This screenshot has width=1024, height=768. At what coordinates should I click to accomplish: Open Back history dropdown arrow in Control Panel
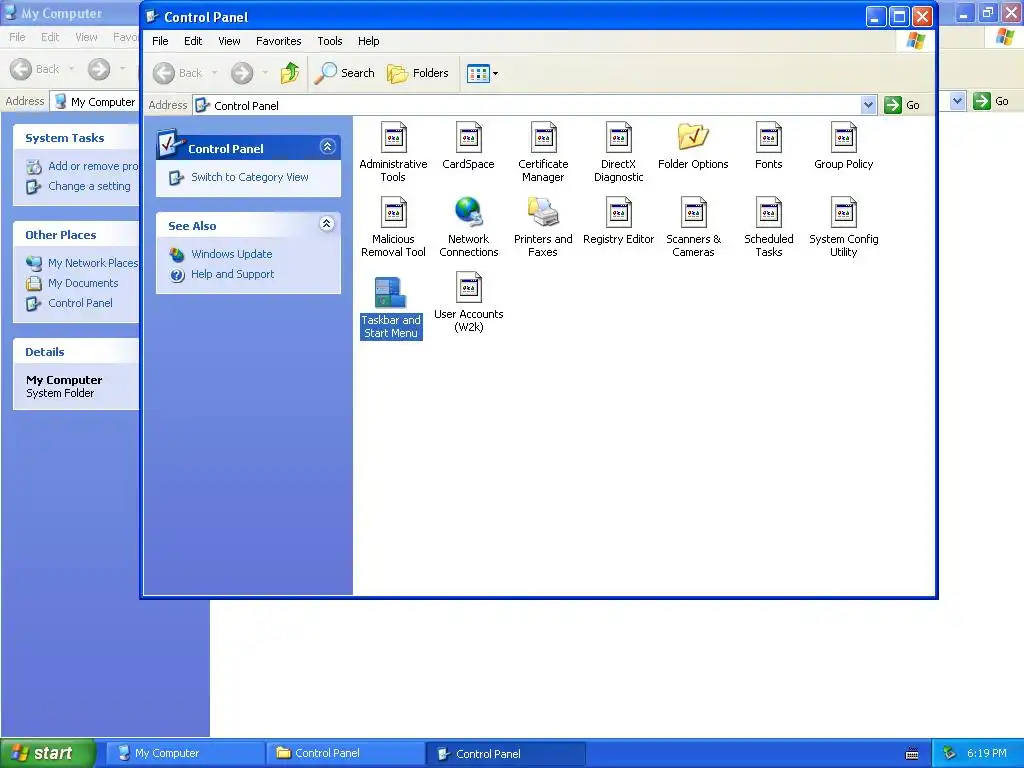tap(214, 73)
